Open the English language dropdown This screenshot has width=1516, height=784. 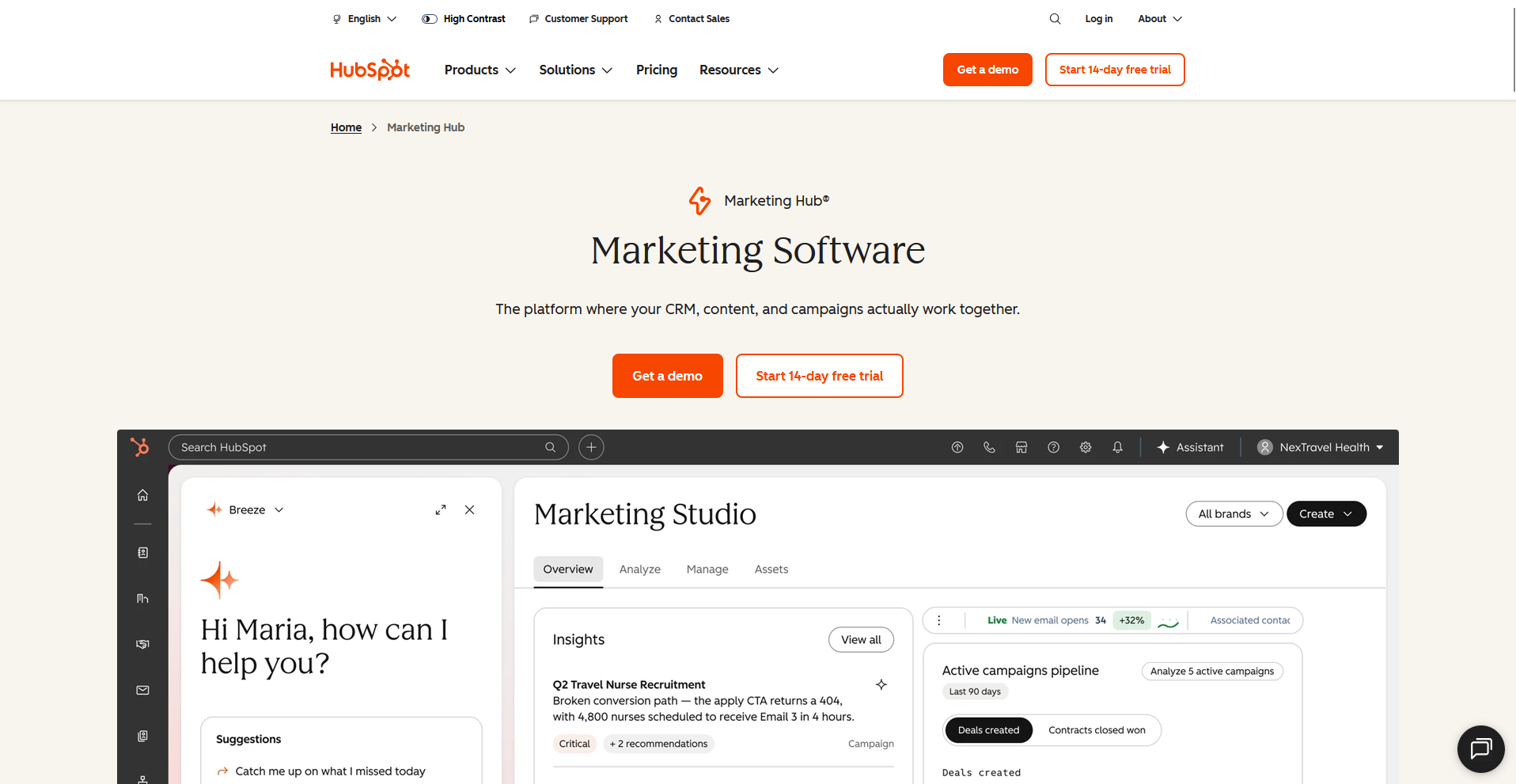[x=364, y=19]
